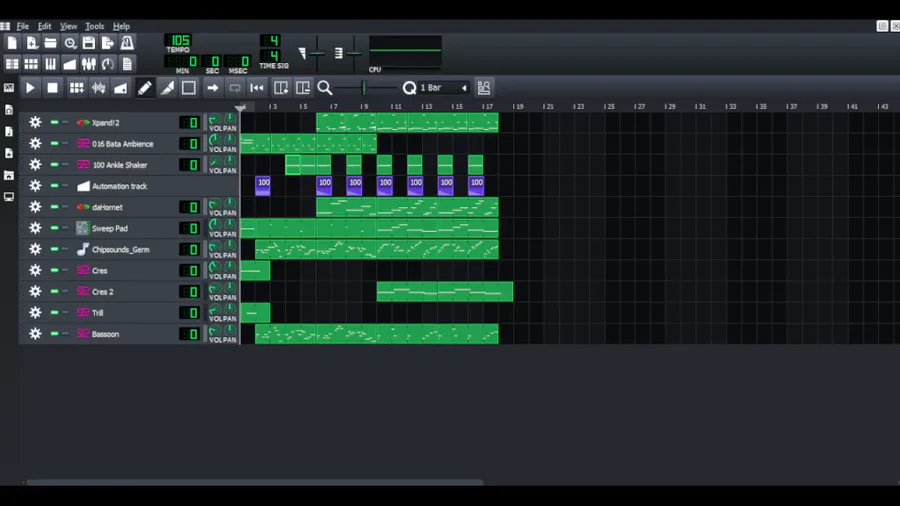Open the Project Notes icon
Viewport: 900px width, 506px height.
[x=127, y=64]
